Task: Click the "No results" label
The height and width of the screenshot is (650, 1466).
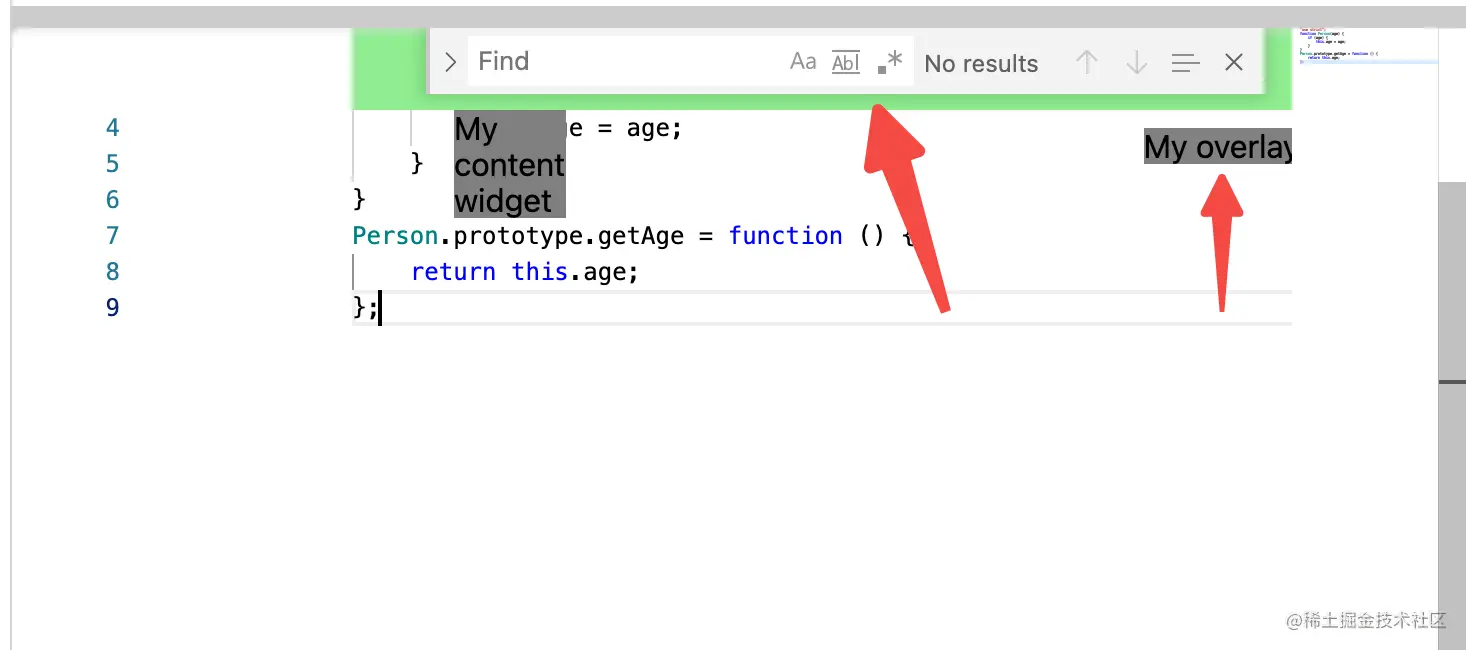Action: [981, 64]
